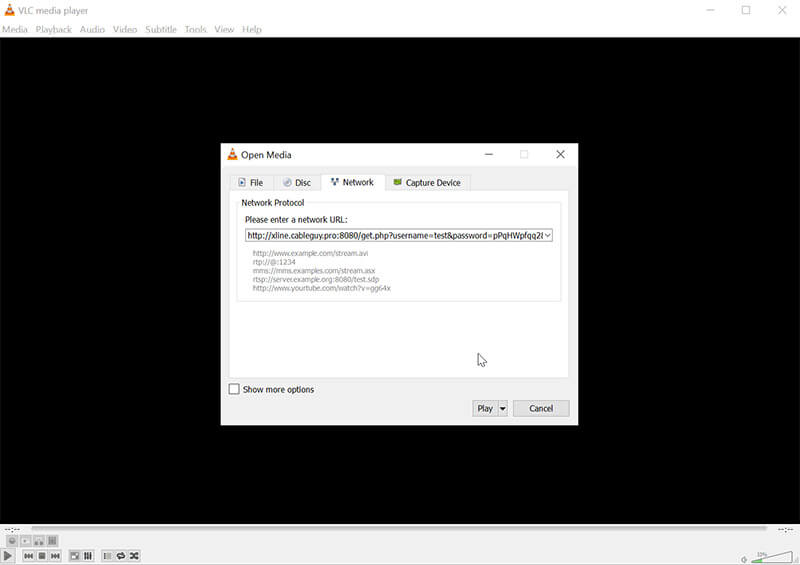Image resolution: width=800 pixels, height=565 pixels.
Task: Open the Help menu
Action: click(x=252, y=30)
